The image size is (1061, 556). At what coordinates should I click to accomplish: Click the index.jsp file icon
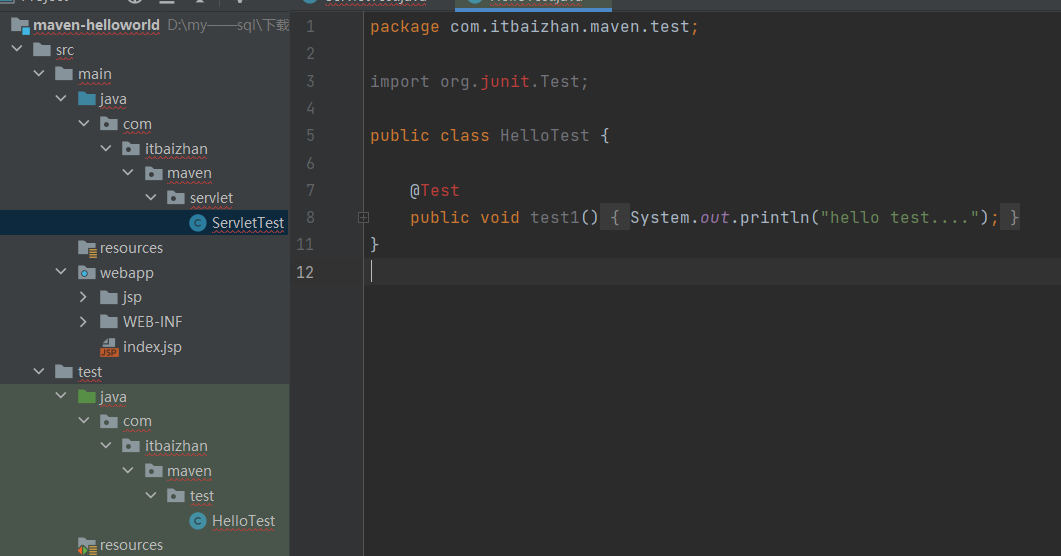(109, 347)
